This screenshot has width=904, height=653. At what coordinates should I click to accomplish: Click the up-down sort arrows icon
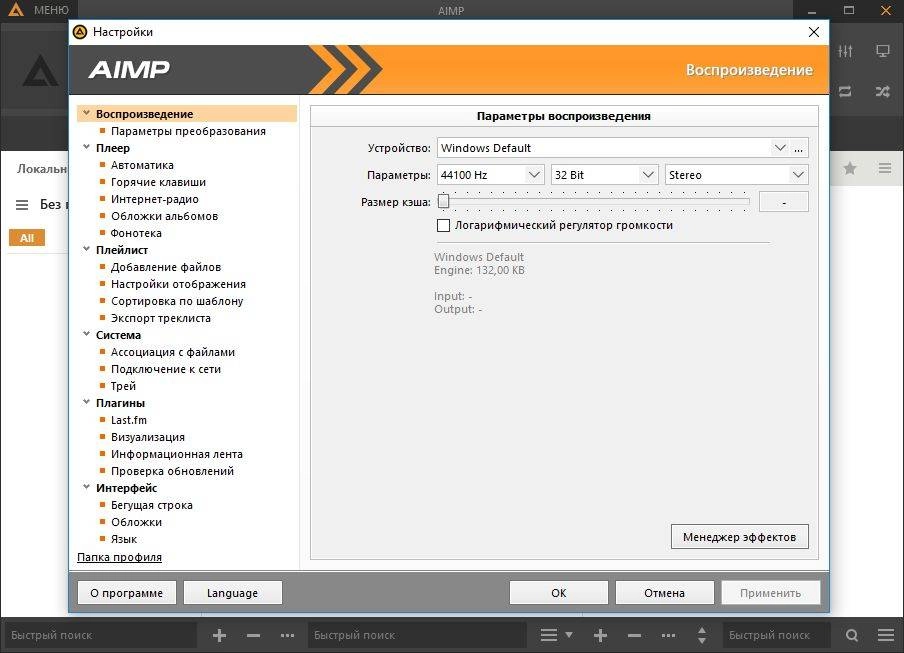click(702, 635)
